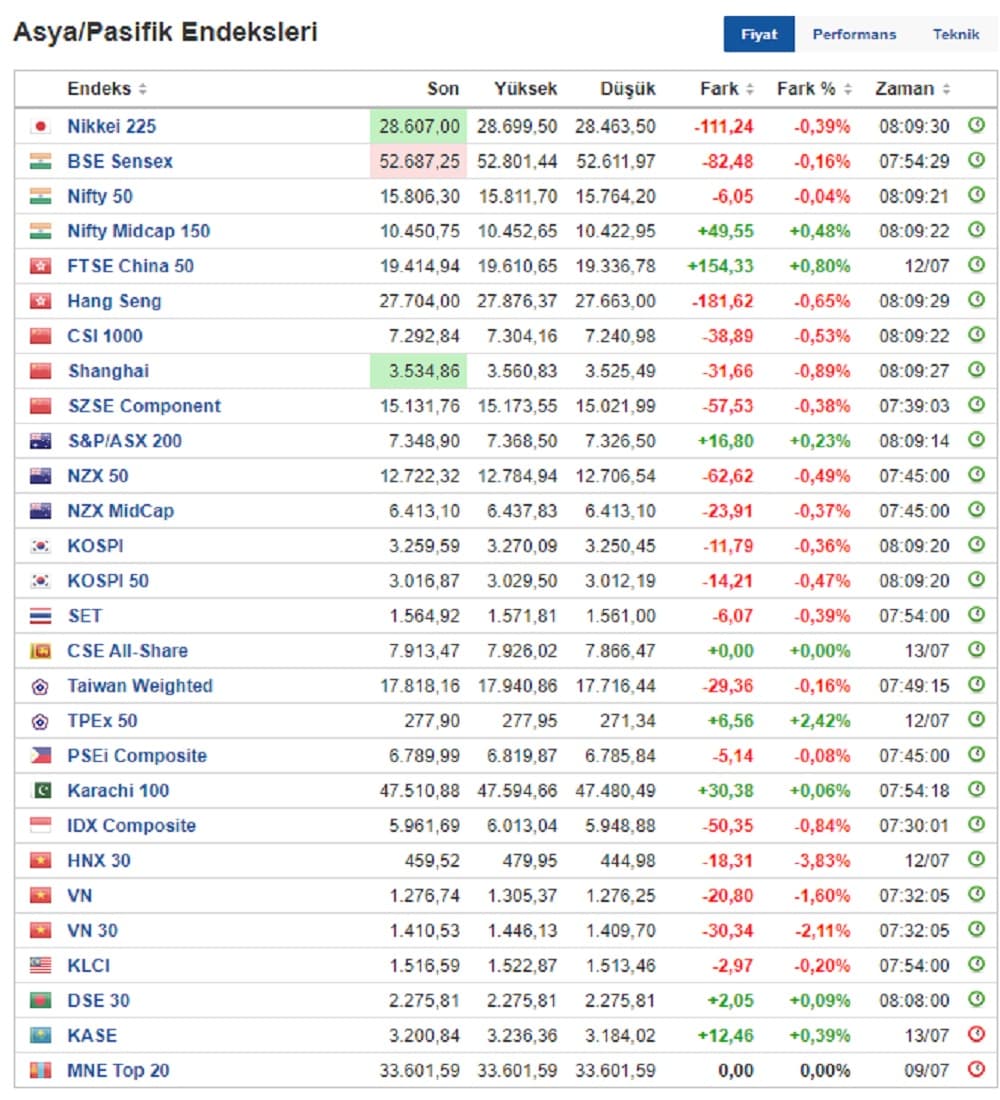Screen dimensions: 1000x1100
Task: Click the New Zealand flag beside NZX 50
Action: click(x=41, y=476)
